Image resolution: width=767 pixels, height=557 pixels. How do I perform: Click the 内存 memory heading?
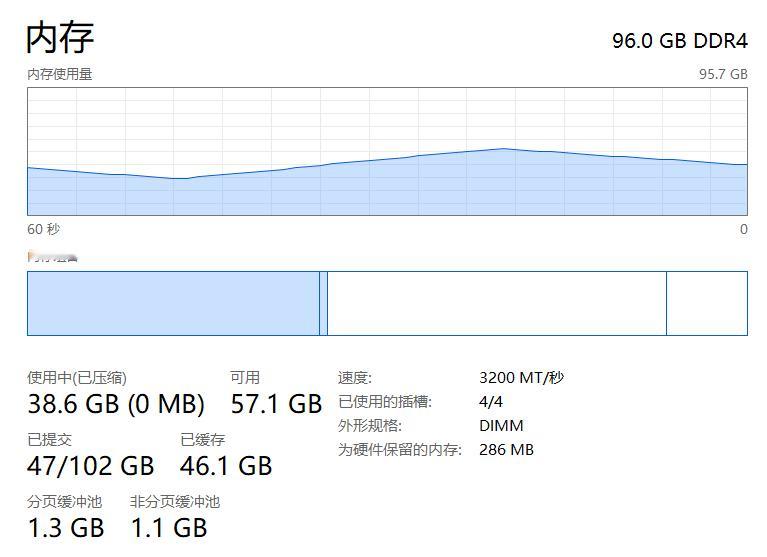[x=60, y=37]
